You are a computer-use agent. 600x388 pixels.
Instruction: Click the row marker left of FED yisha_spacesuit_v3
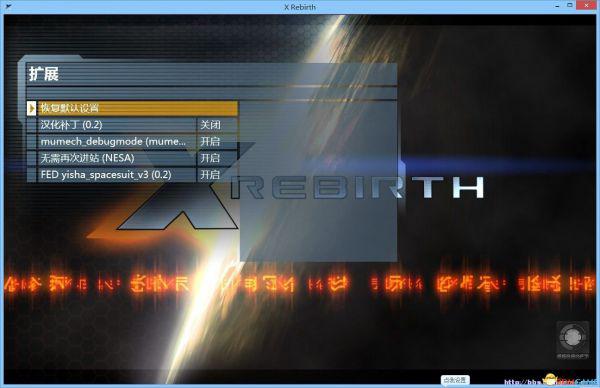[32, 175]
